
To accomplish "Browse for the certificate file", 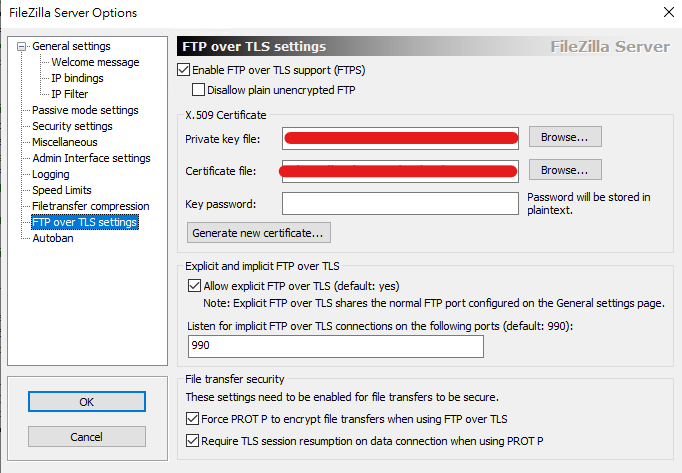I will (x=565, y=170).
